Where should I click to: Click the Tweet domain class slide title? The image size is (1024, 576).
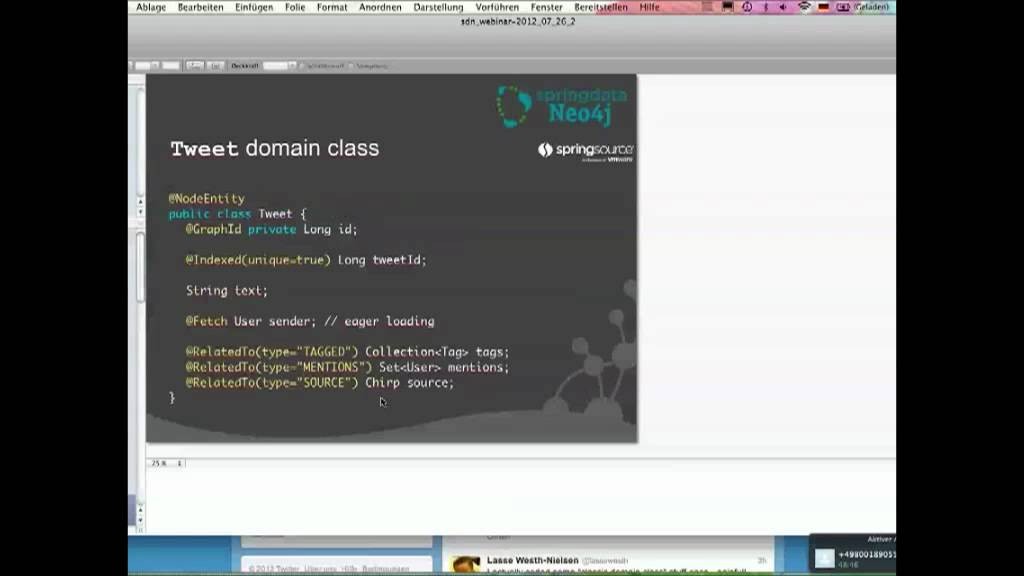click(x=274, y=149)
